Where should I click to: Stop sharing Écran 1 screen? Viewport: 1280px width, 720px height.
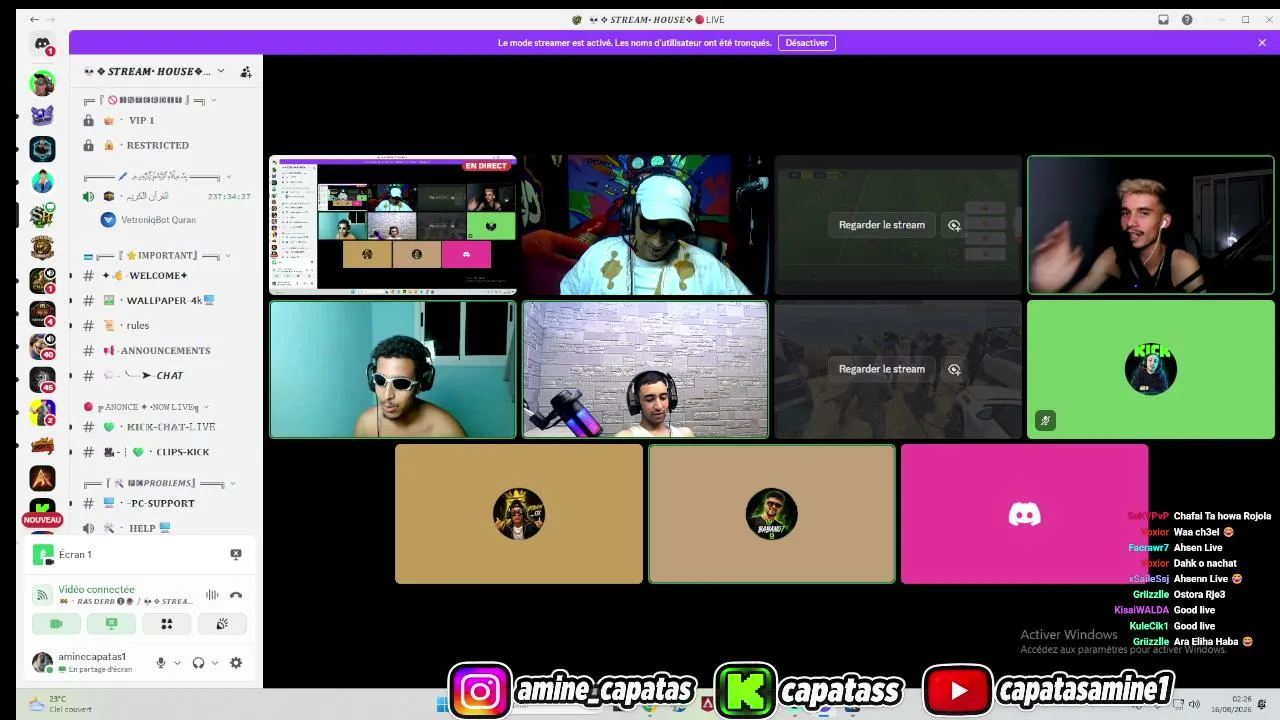(236, 554)
